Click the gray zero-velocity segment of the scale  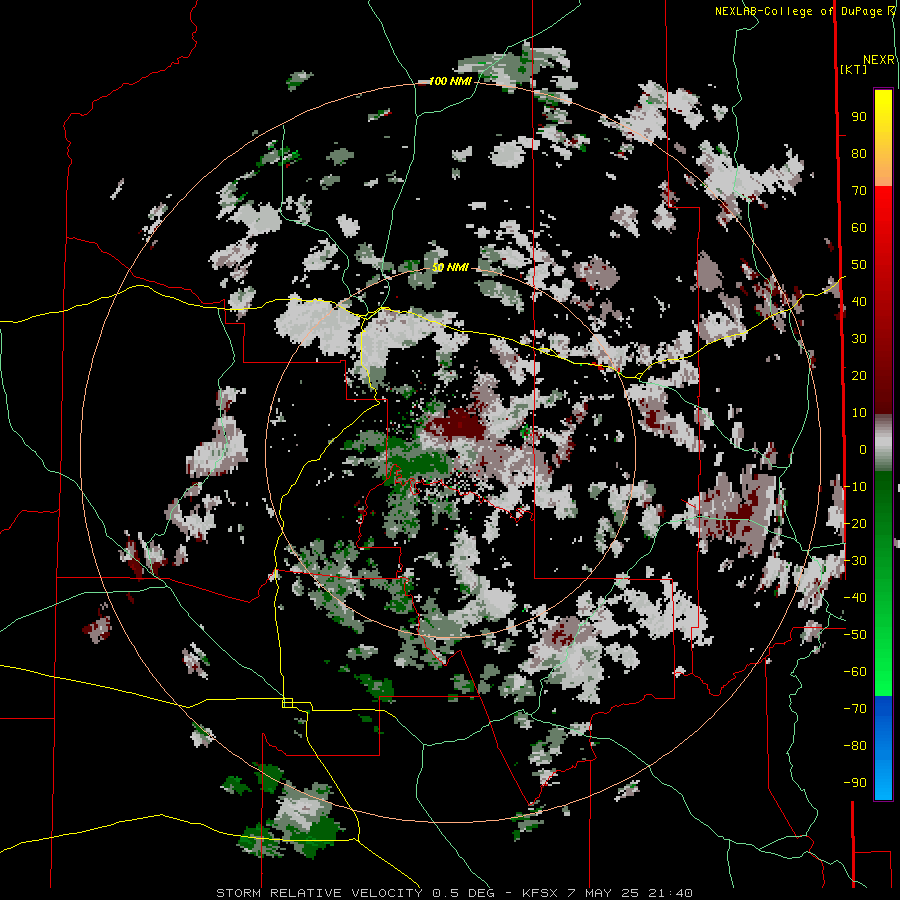click(x=883, y=443)
